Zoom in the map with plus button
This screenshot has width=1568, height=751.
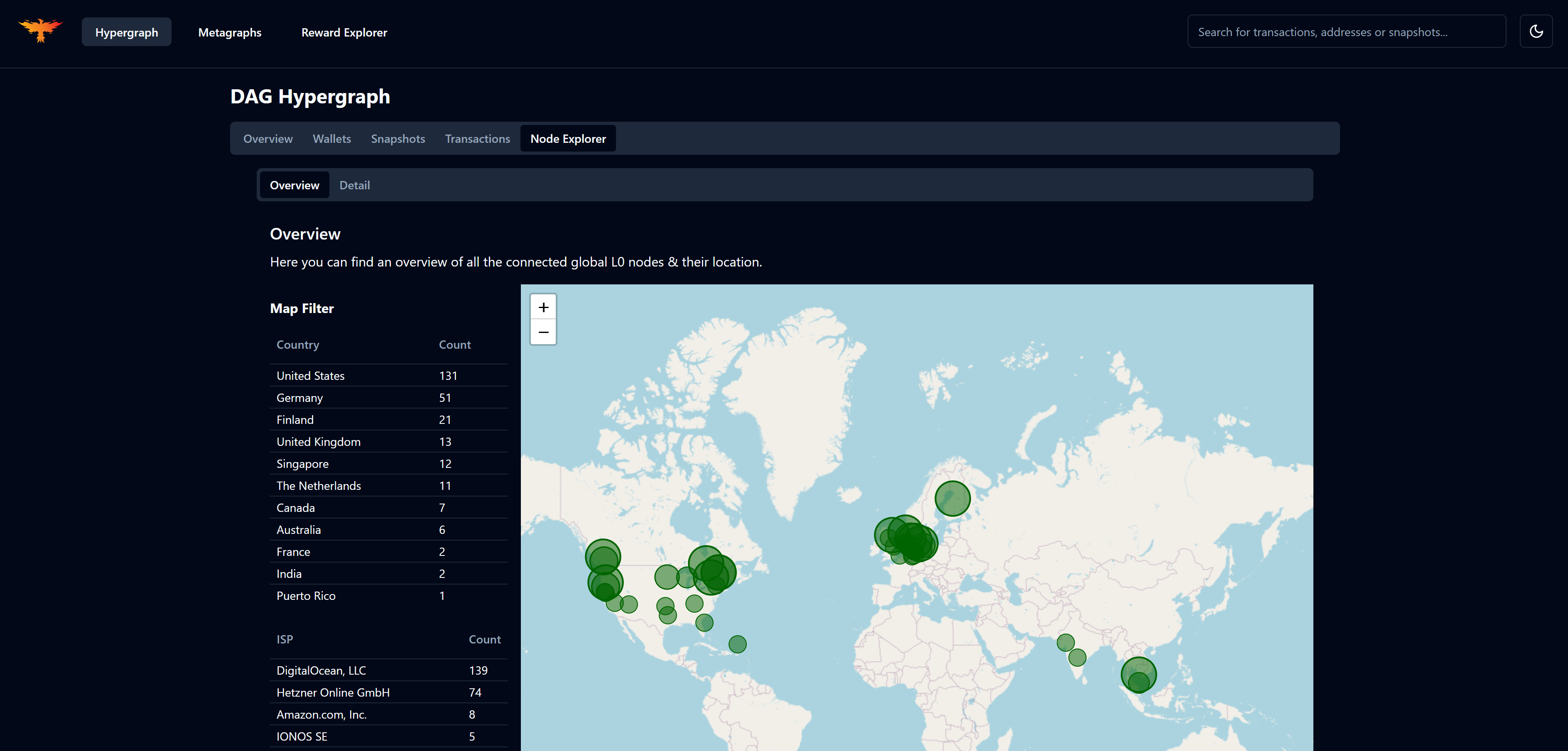click(543, 307)
